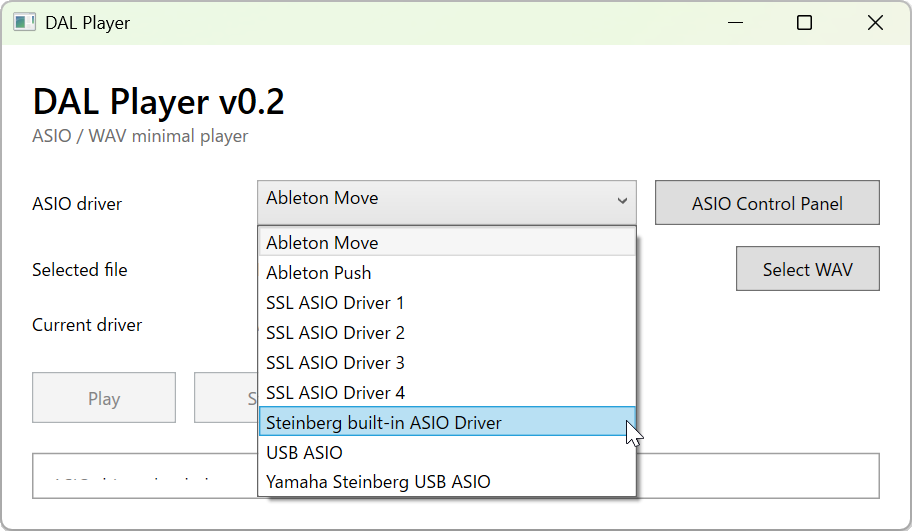Choose Steinberg built-in ASIO Driver
Screen dimensions: 912x531
447,422
